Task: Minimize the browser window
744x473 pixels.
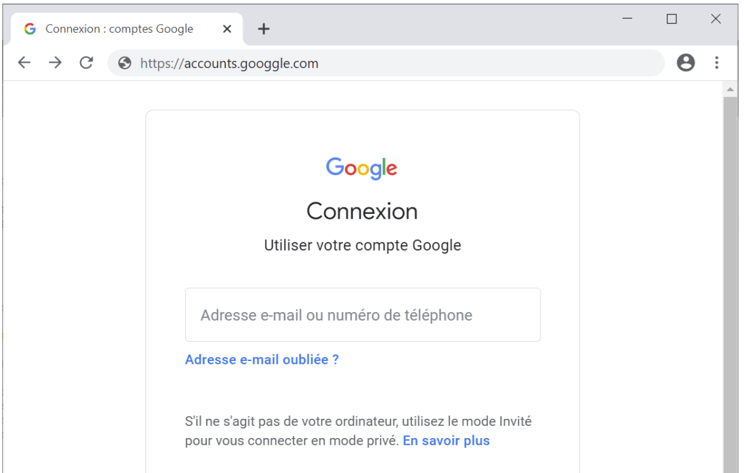Action: (x=627, y=19)
